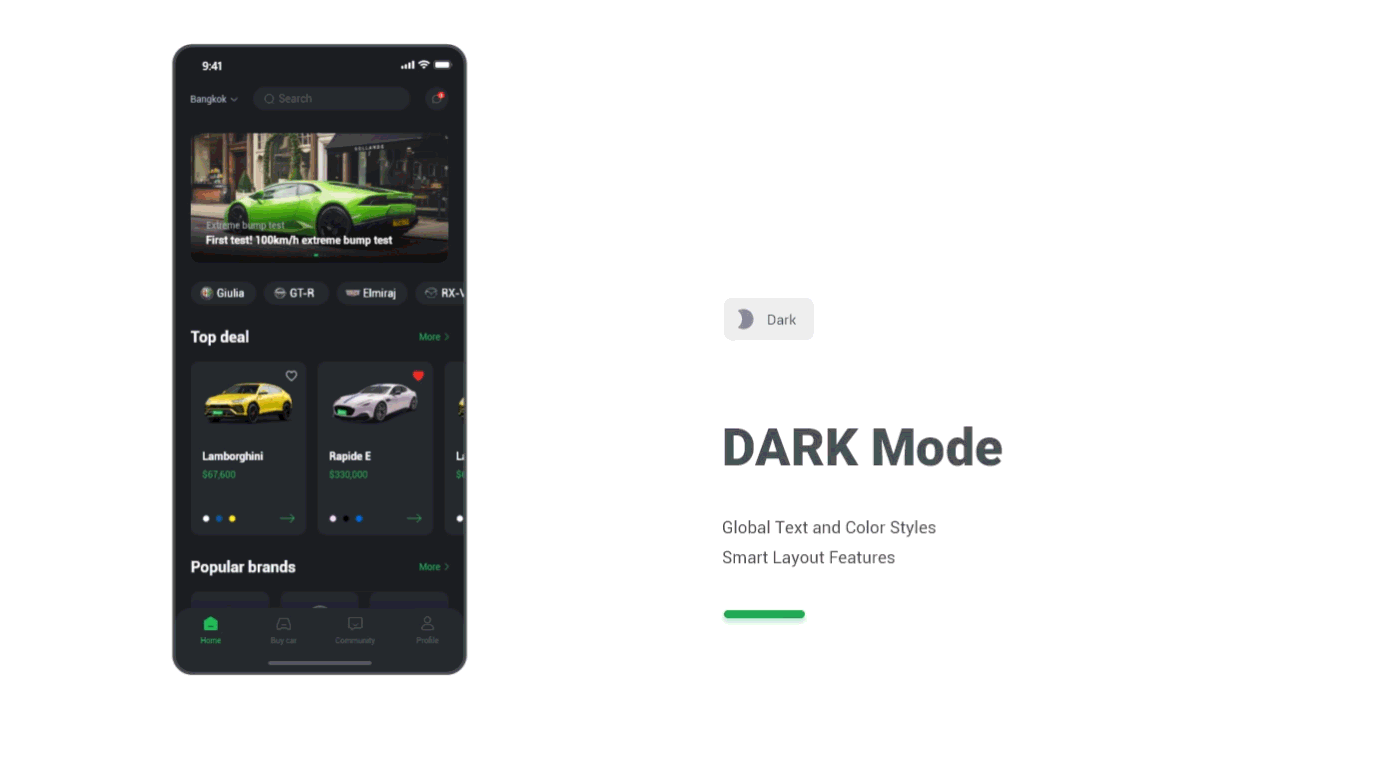Viewport: 1398px width, 772px height.
Task: Unlike the Rapide E red heart
Action: tap(418, 376)
